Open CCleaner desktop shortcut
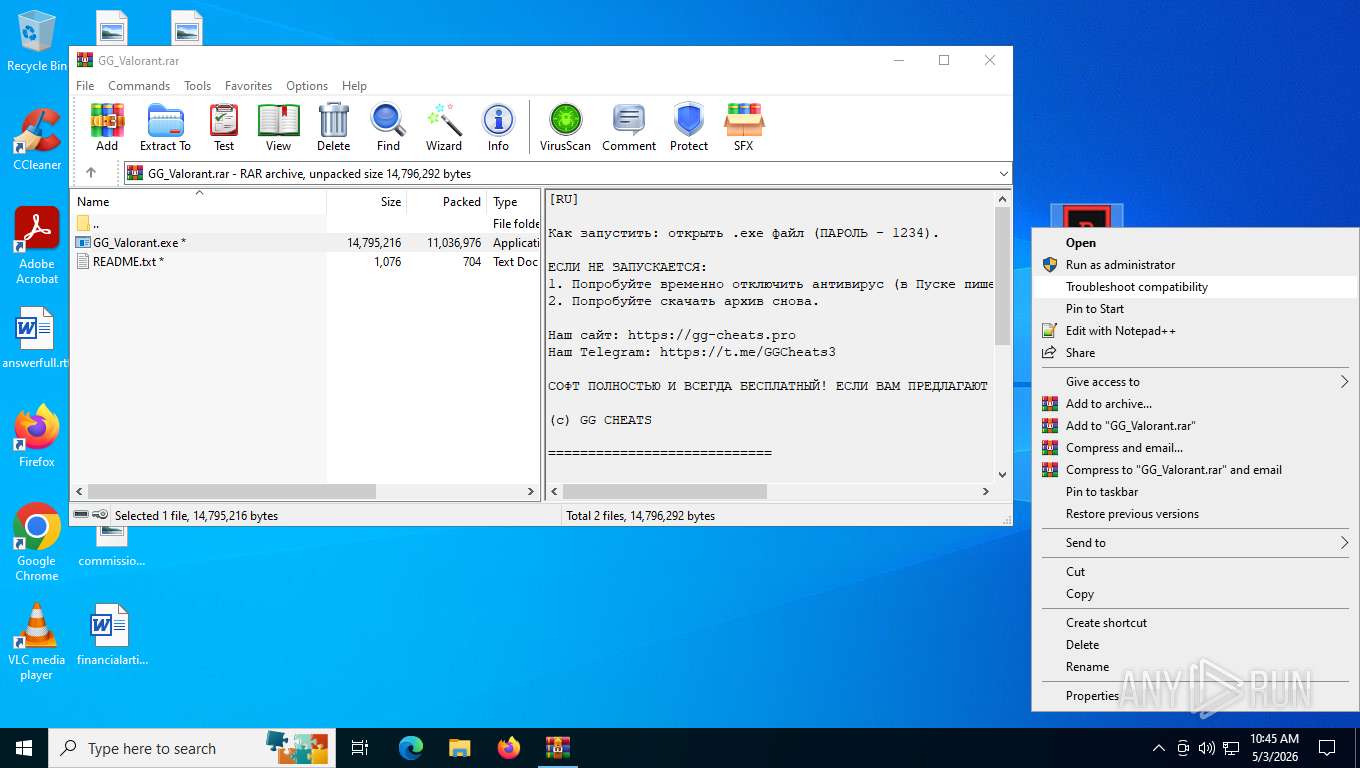Screen dimensions: 1360x768 pyautogui.click(x=37, y=140)
